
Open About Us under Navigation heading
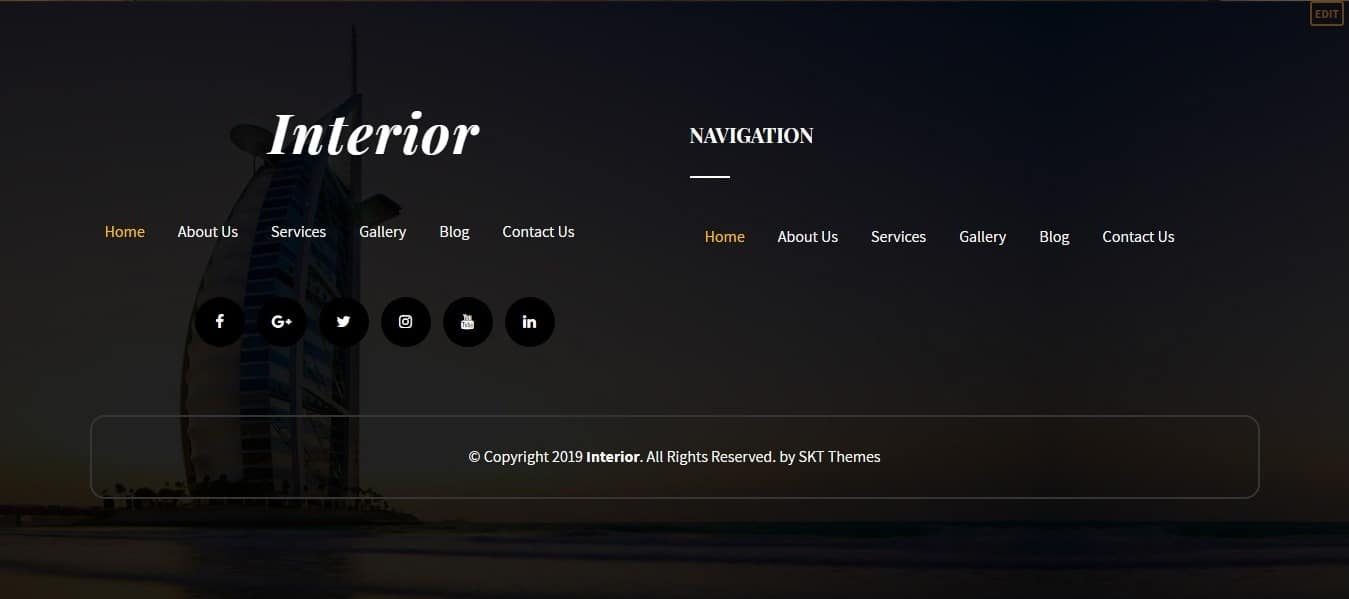coord(808,237)
